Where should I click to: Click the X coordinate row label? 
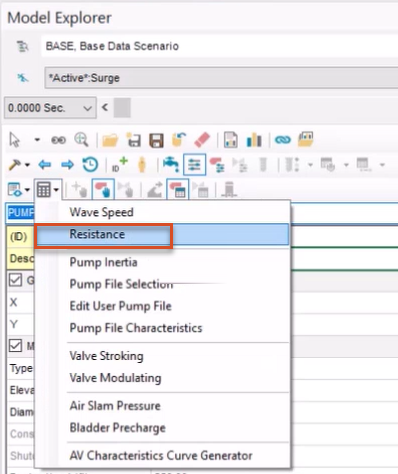click(14, 302)
